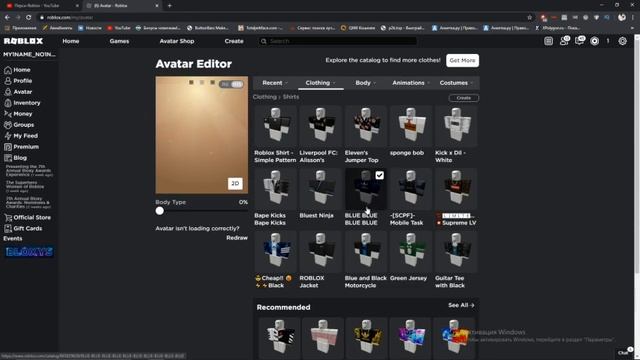Switch to the YouTube browser tab
This screenshot has height=360, width=640.
[x=41, y=6]
